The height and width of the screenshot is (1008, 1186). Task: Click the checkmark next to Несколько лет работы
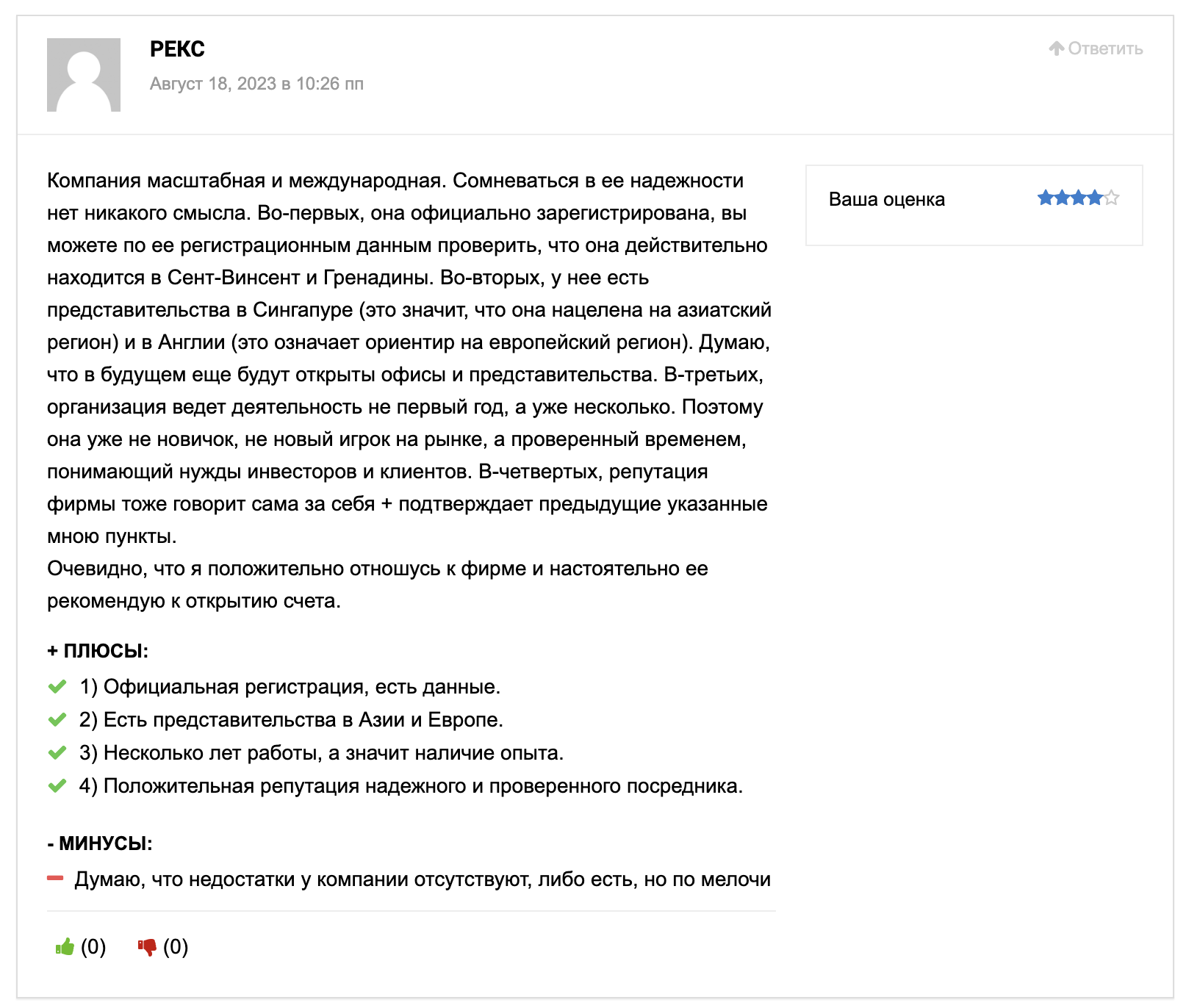(57, 753)
